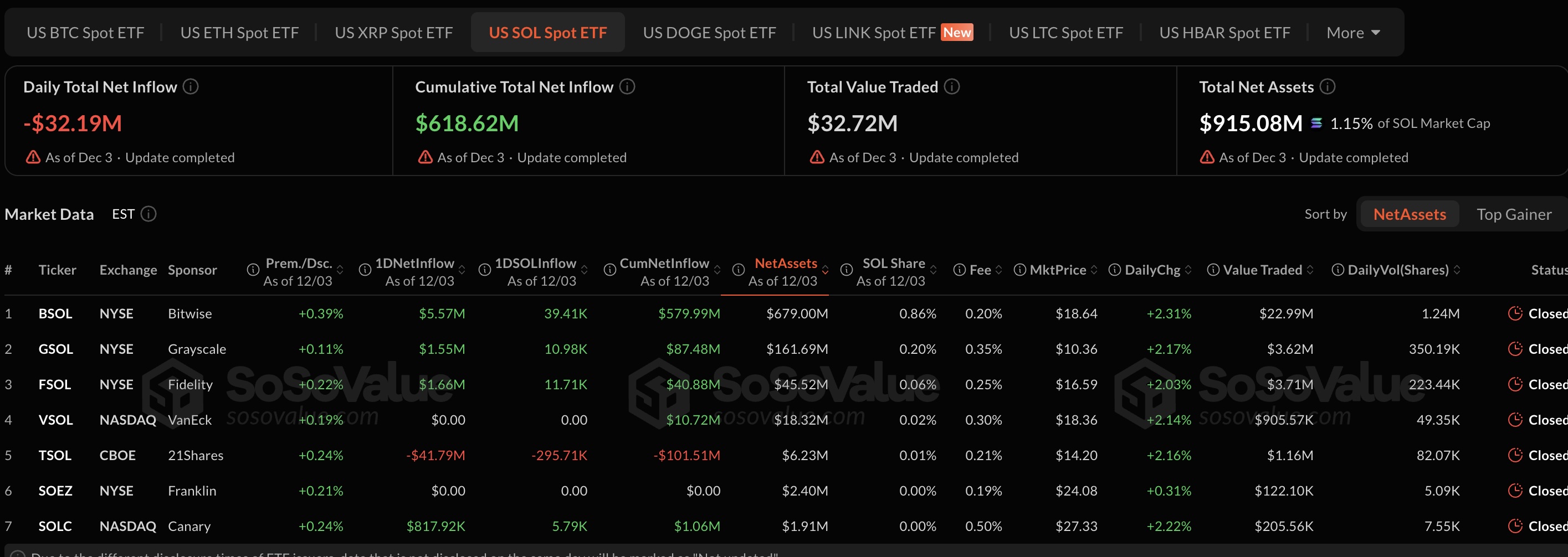This screenshot has height=557, width=1568.
Task: Switch to the US BTC Spot ETF tab
Action: pyautogui.click(x=85, y=33)
